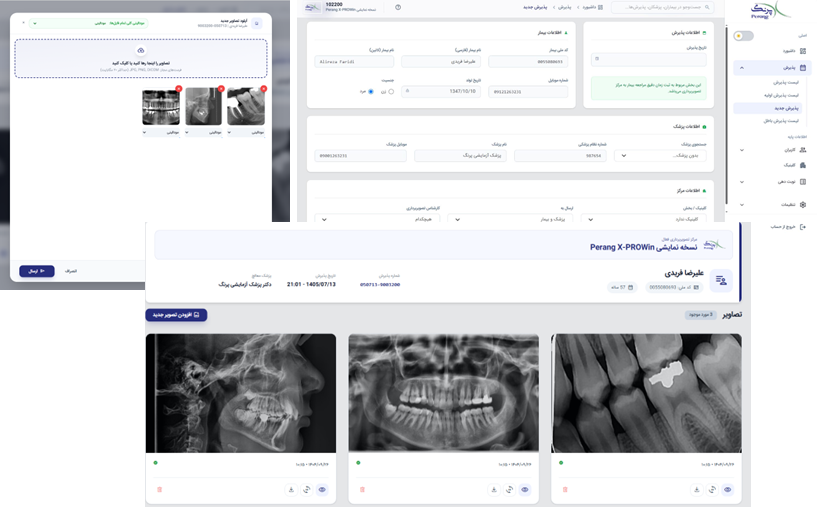Click the admission date (تاریخ پذیرش) field
This screenshot has width=817, height=507.
(x=649, y=59)
